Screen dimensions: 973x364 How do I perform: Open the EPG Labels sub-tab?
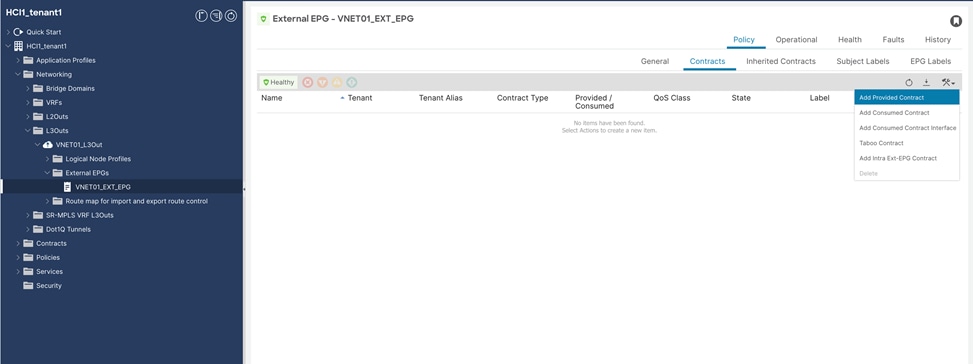coord(930,61)
